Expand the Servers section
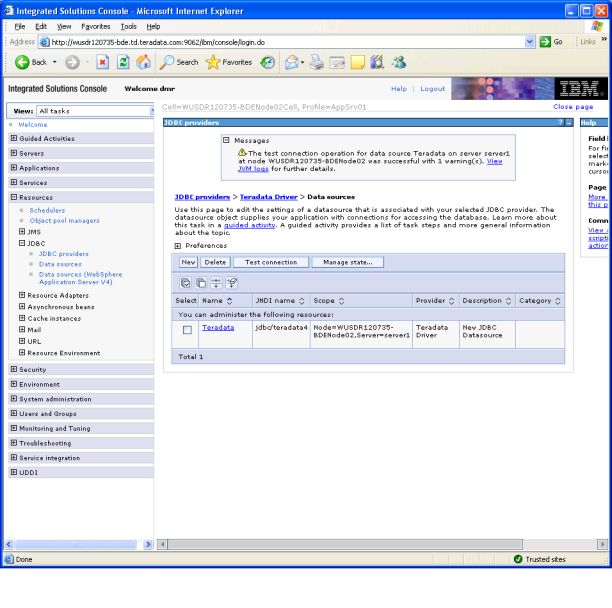Image resolution: width=612 pixels, height=608 pixels. click(x=14, y=153)
